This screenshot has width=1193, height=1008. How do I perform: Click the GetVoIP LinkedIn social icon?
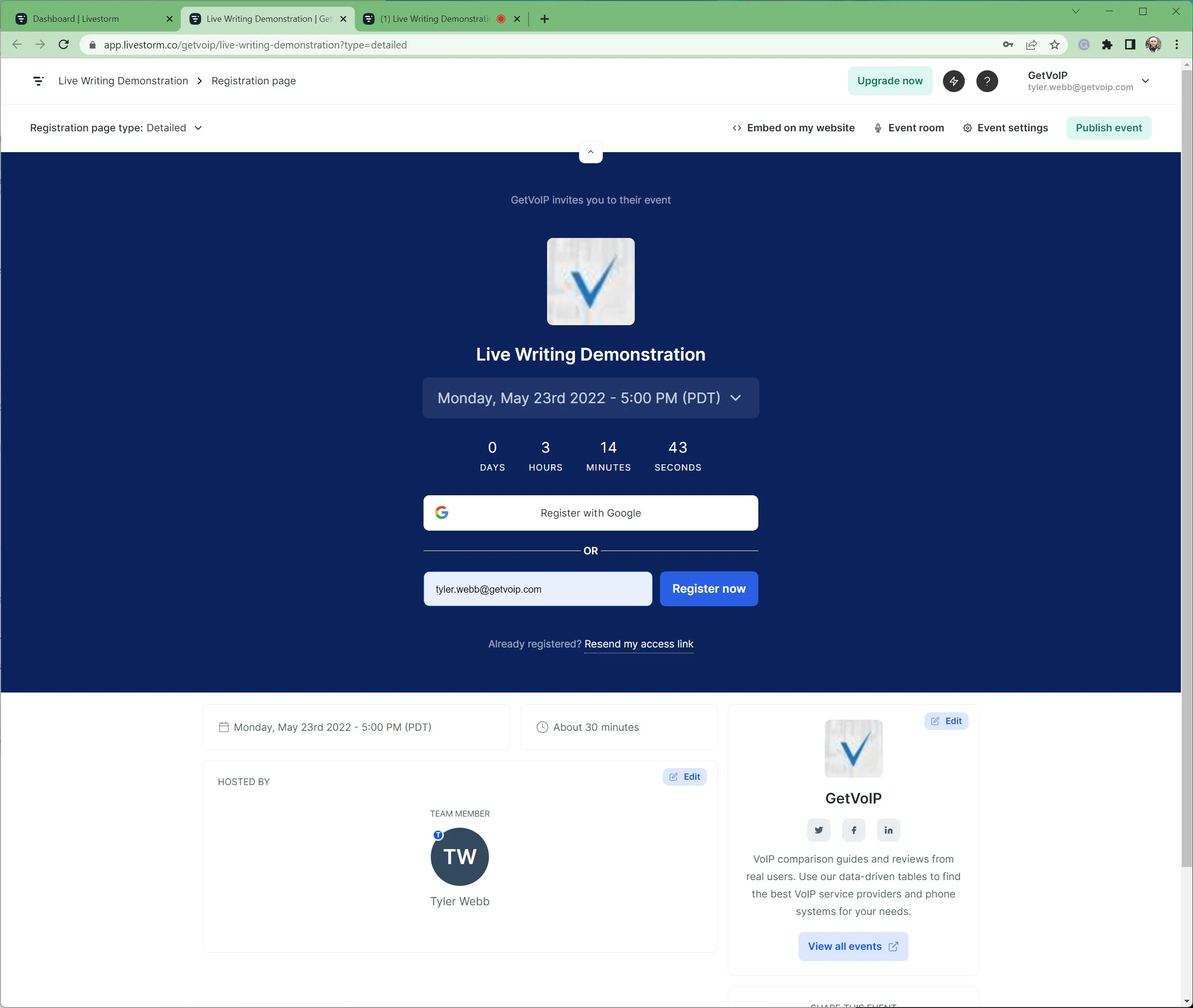click(888, 829)
